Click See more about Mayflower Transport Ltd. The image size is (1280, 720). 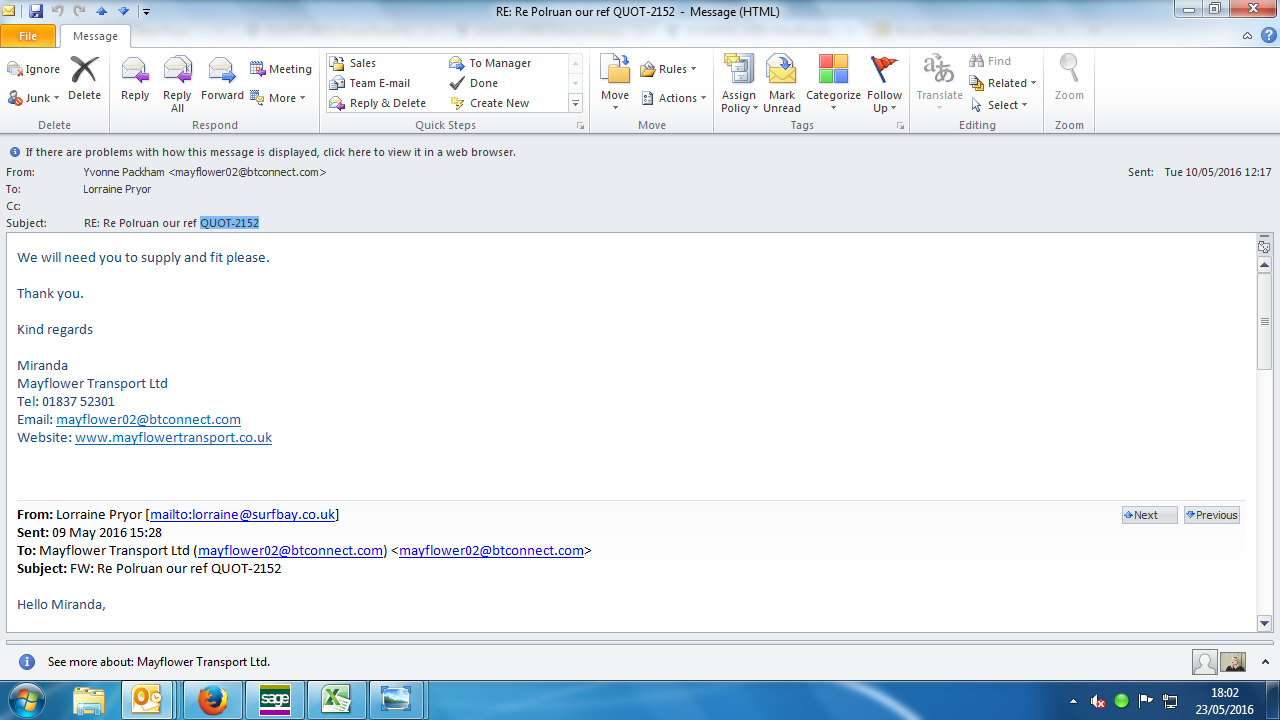[x=158, y=662]
